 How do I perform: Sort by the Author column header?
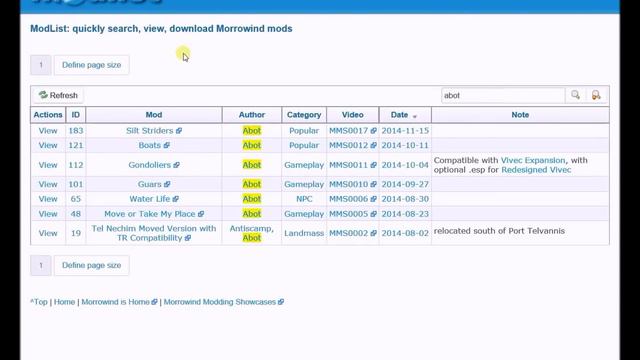pyautogui.click(x=252, y=115)
